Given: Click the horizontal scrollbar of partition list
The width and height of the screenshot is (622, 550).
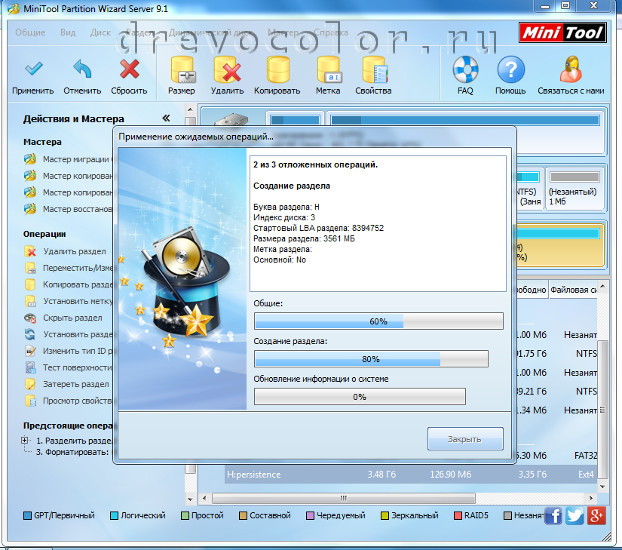Looking at the screenshot, I should point(344,498).
